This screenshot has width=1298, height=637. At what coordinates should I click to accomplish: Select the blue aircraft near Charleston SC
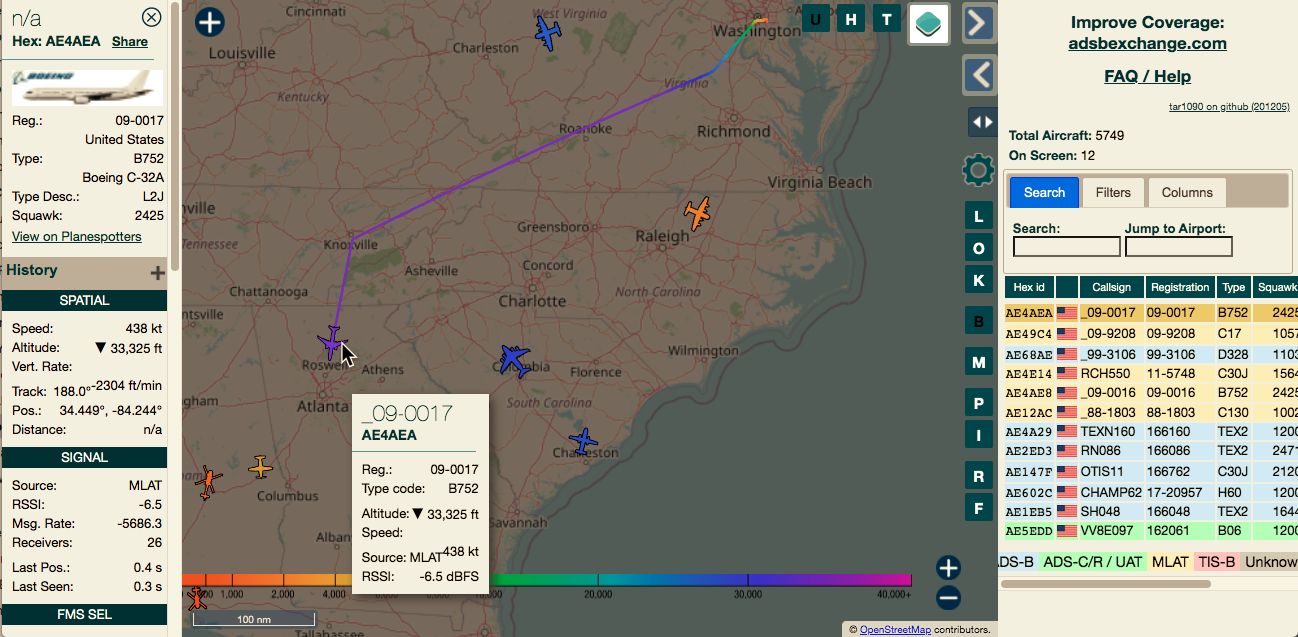[x=582, y=440]
